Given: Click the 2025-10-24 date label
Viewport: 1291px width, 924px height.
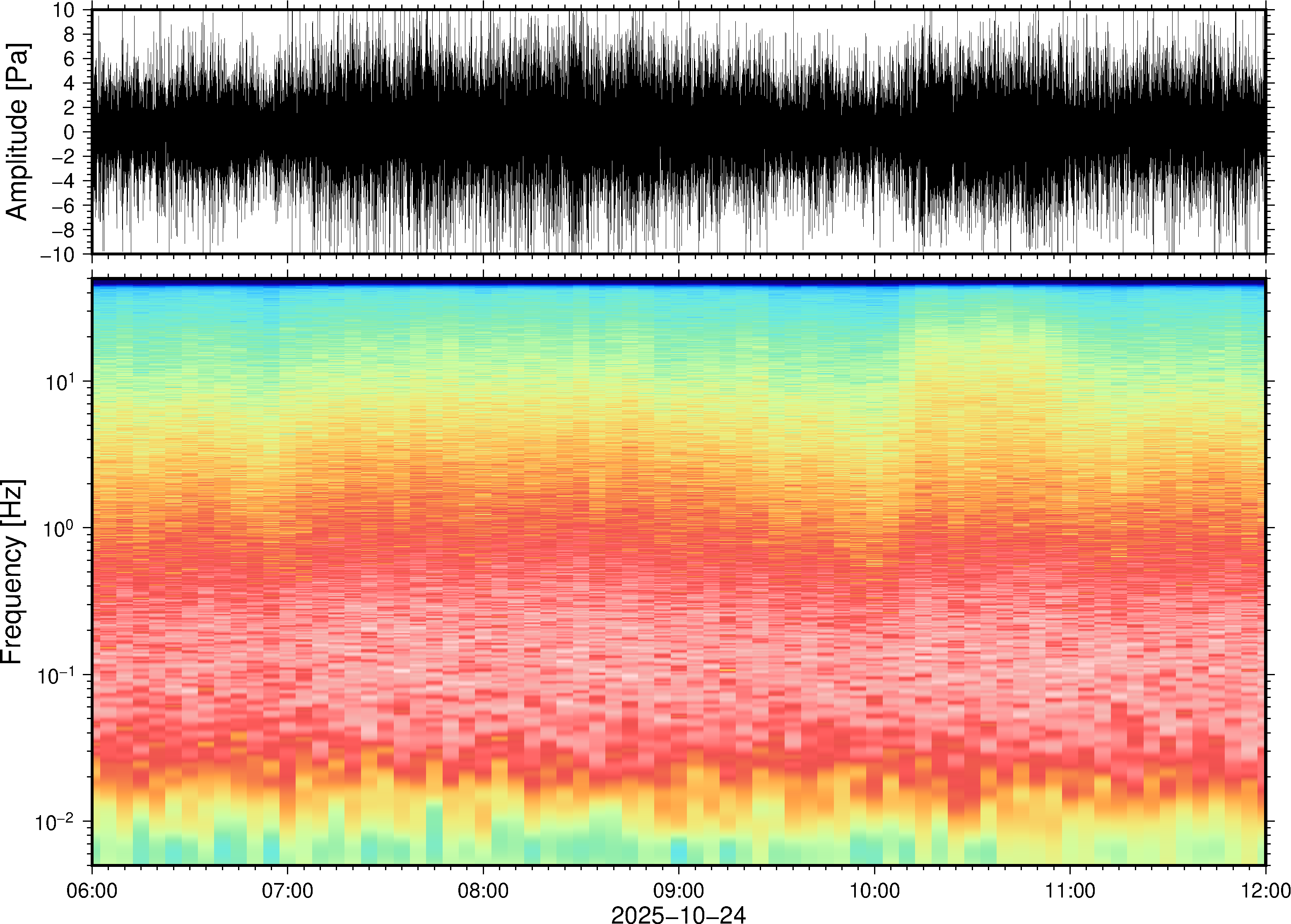Looking at the screenshot, I should pos(678,914).
